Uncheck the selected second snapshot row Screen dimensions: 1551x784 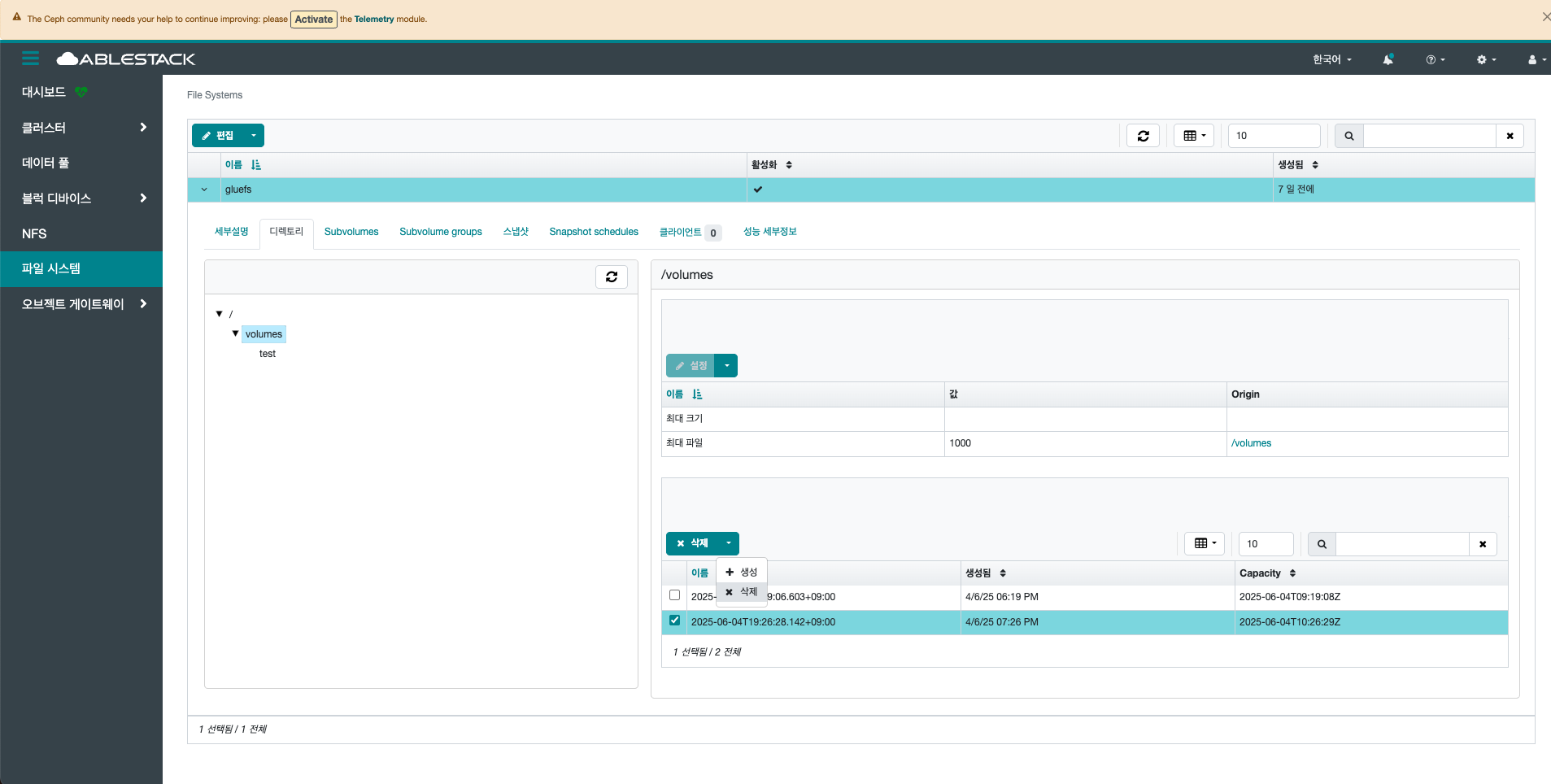(x=674, y=621)
